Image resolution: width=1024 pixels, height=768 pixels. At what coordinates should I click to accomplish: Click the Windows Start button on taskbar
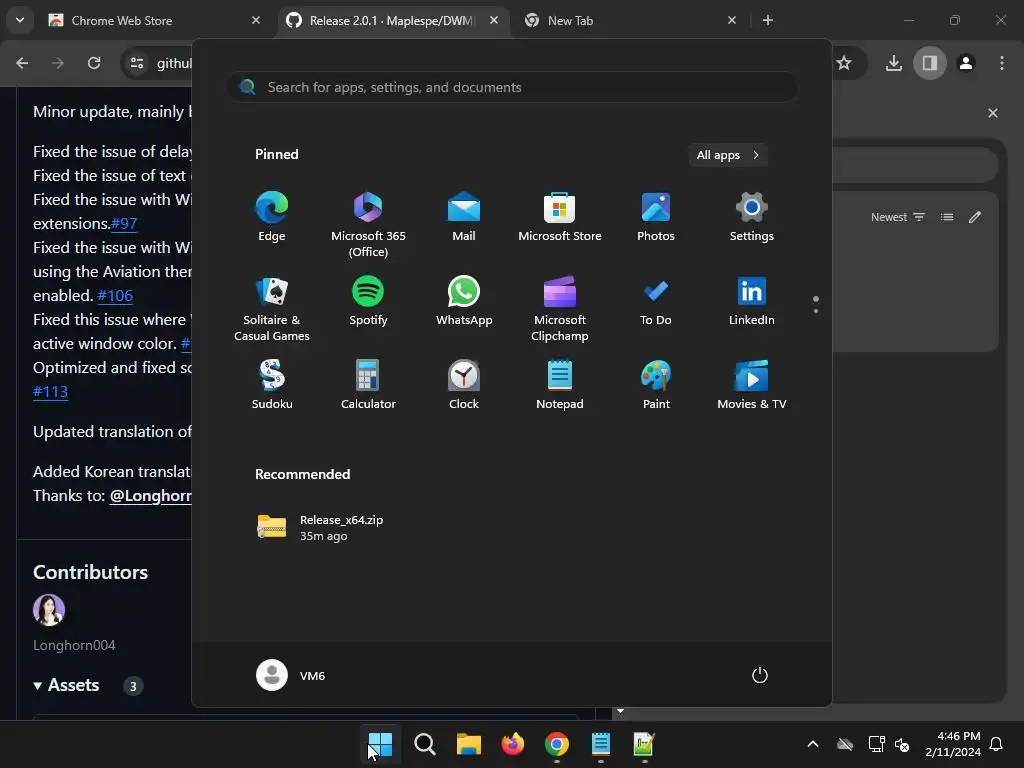pyautogui.click(x=380, y=744)
